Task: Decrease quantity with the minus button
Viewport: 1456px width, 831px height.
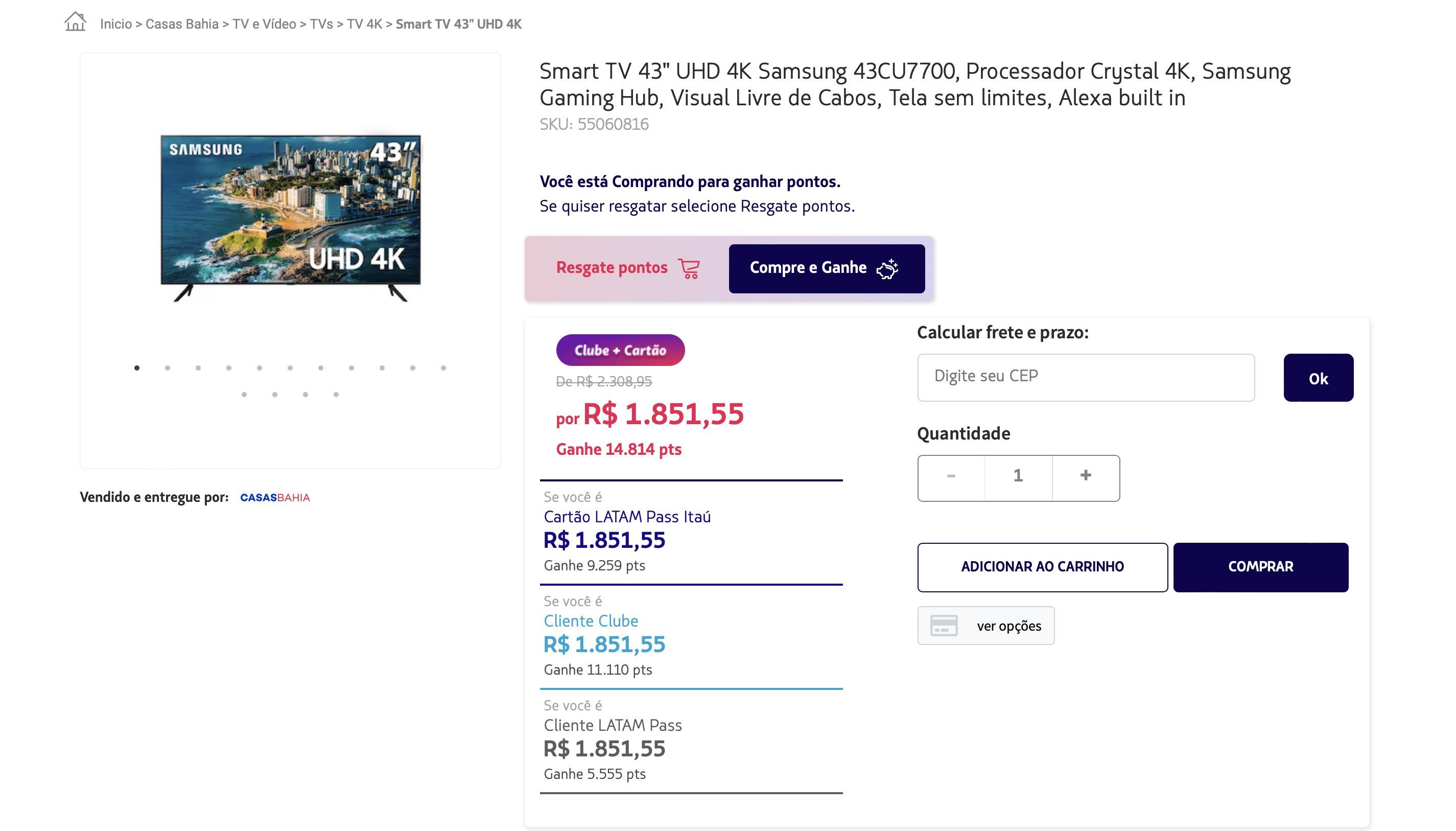Action: click(951, 476)
